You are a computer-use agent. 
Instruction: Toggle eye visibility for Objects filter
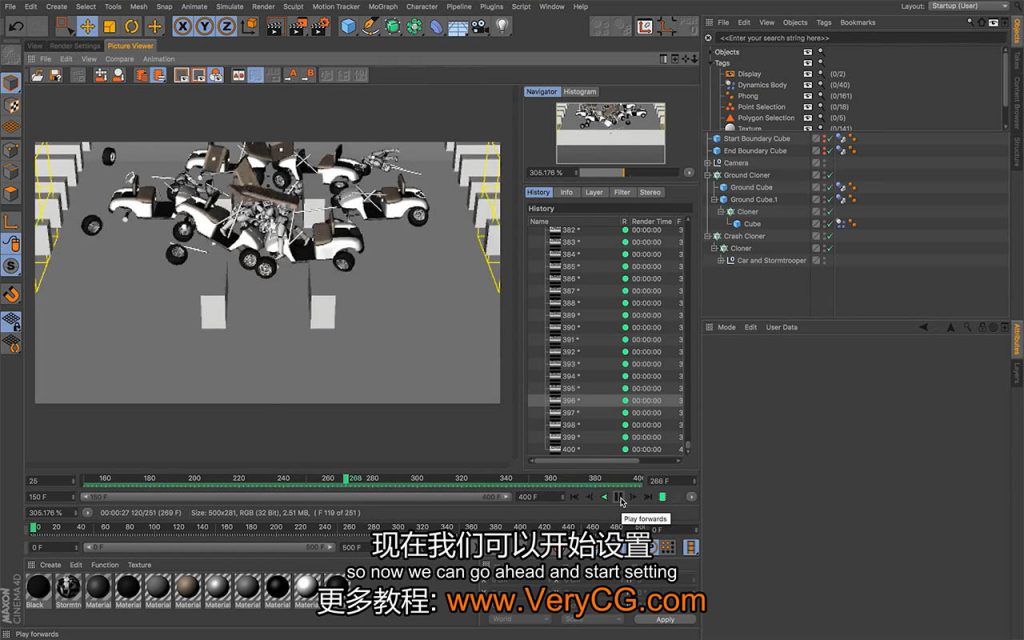tap(808, 52)
